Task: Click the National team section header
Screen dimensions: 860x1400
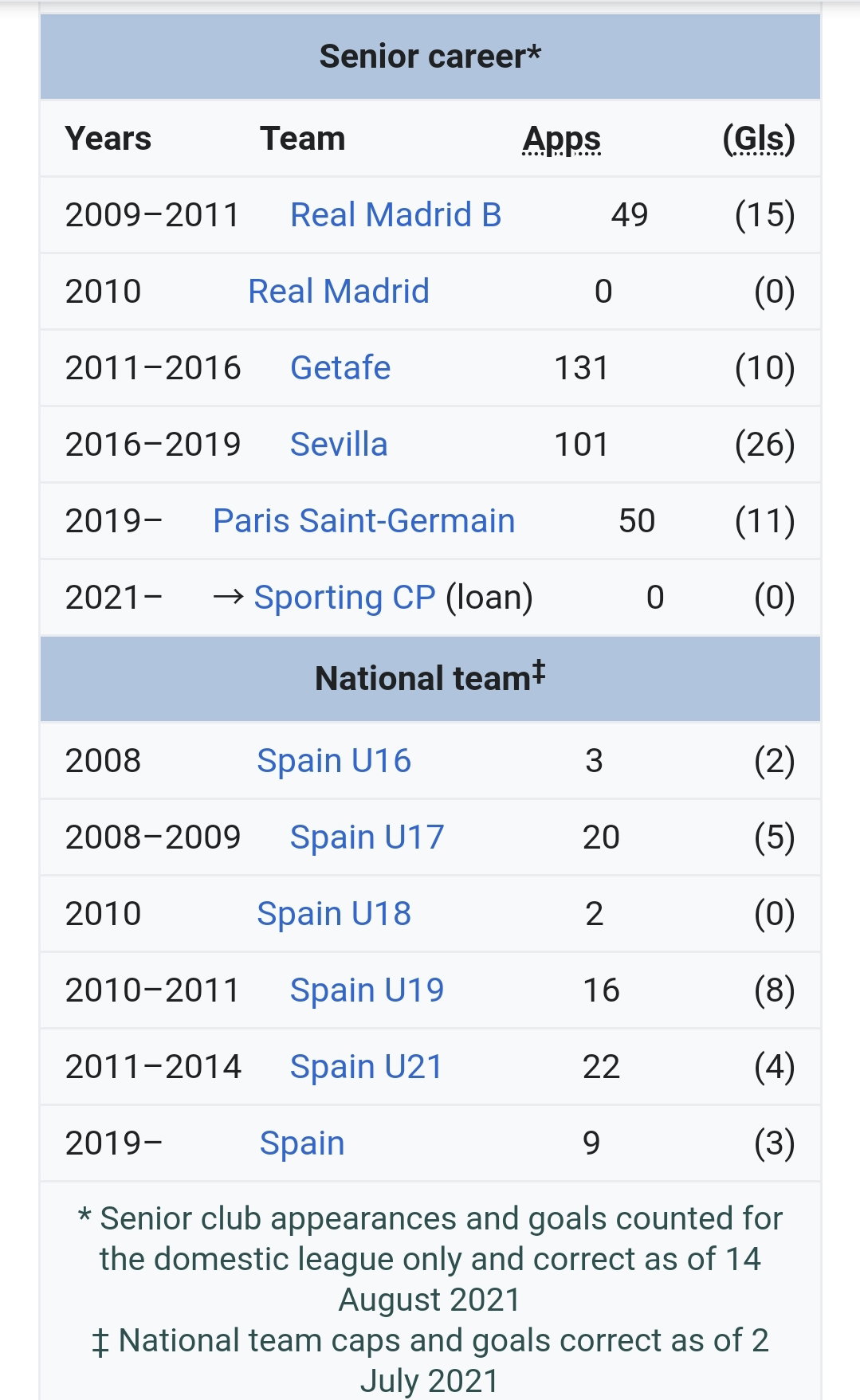Action: click(x=430, y=679)
